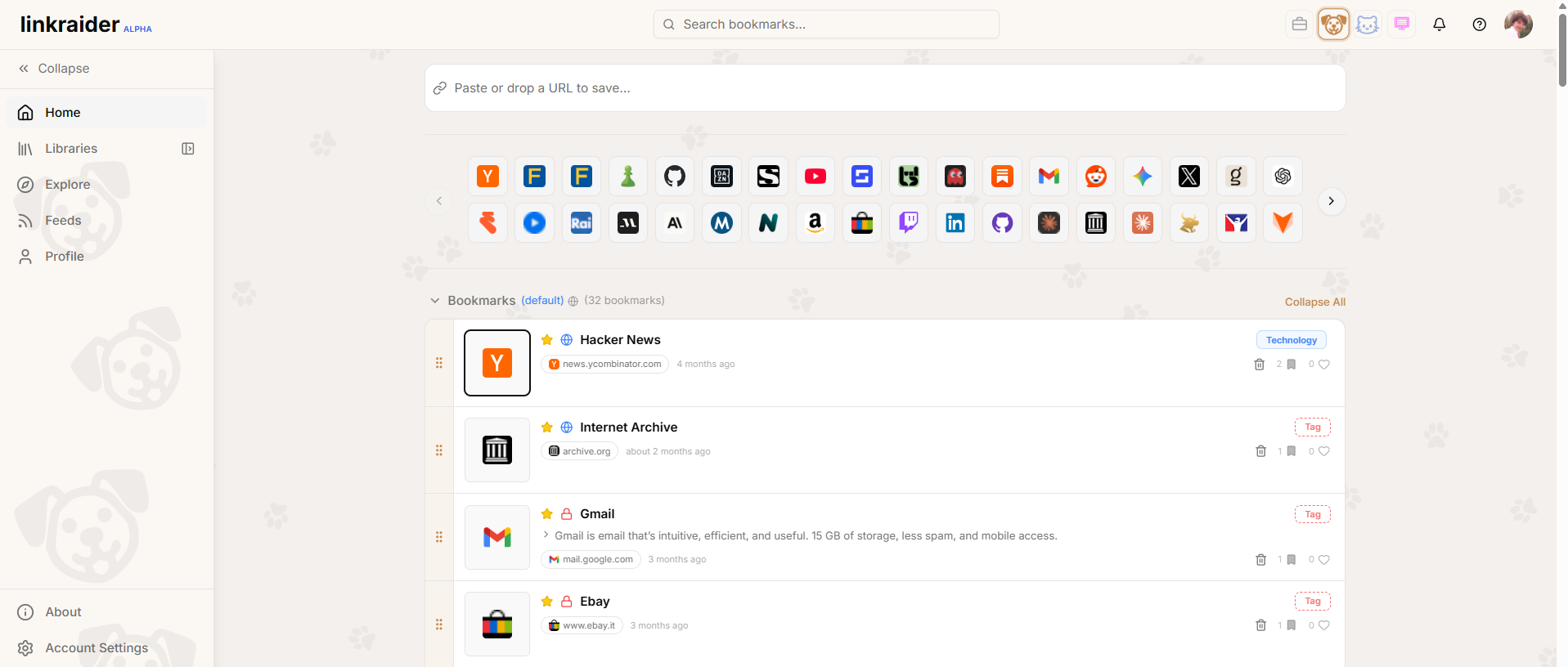Open the LinkedIn shortcut icon
1568x667 pixels.
coord(955,223)
